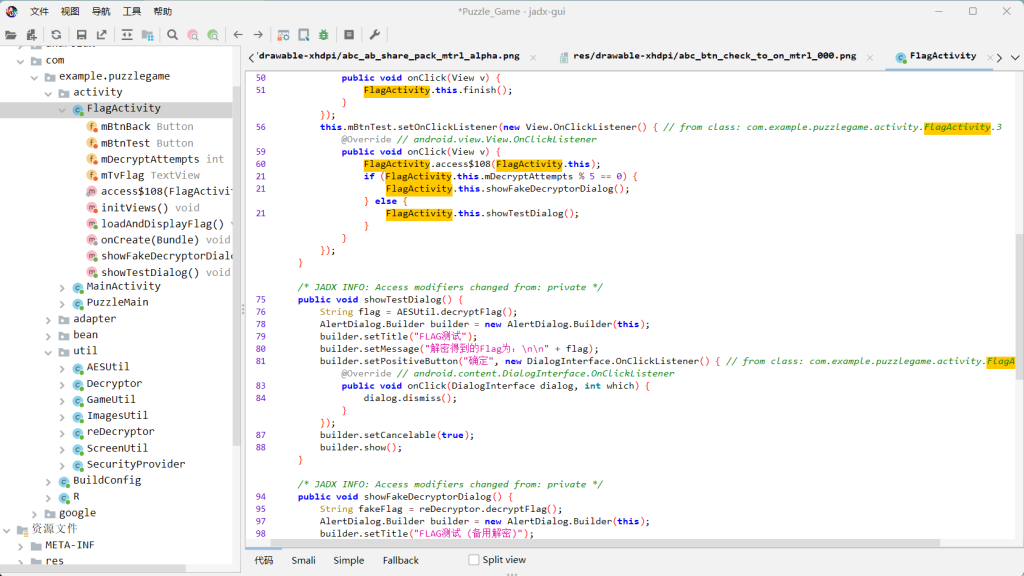Click the navigate forward arrow icon
1024x576 pixels.
click(x=258, y=34)
